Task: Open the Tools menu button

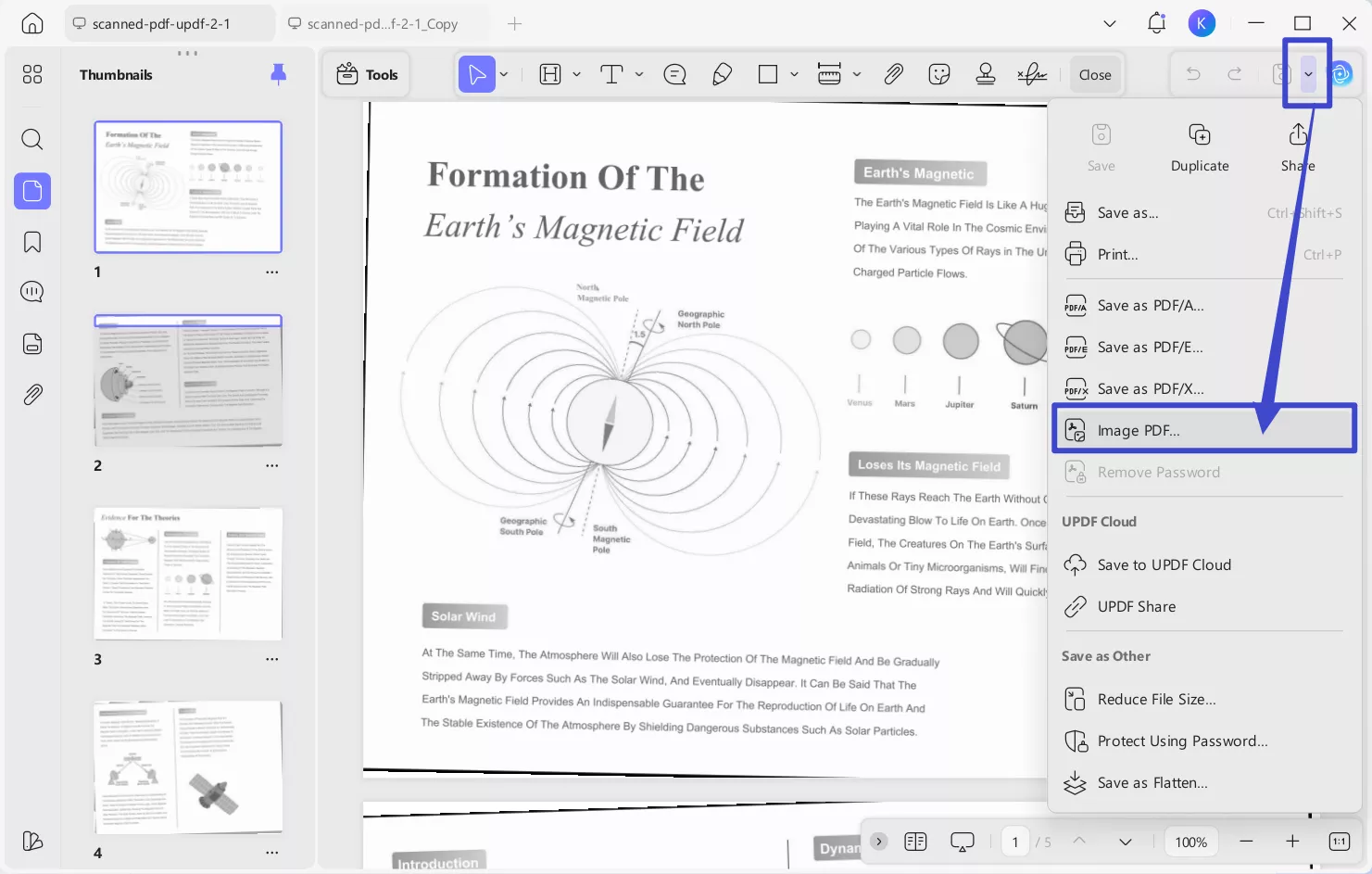Action: [x=366, y=74]
